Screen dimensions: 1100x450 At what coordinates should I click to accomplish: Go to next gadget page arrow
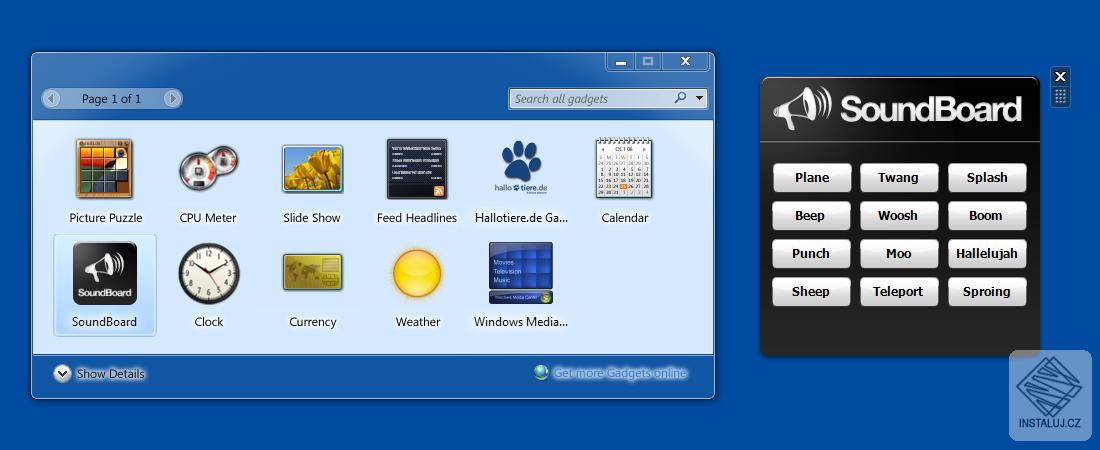[173, 99]
